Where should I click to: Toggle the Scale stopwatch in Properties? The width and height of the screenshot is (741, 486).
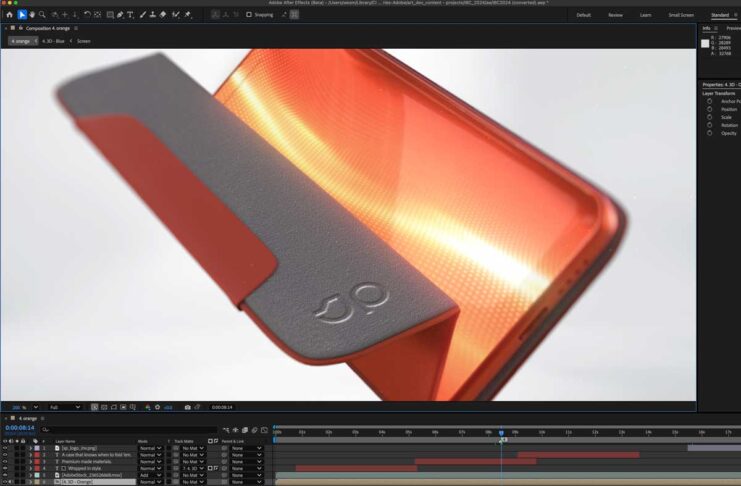709,117
